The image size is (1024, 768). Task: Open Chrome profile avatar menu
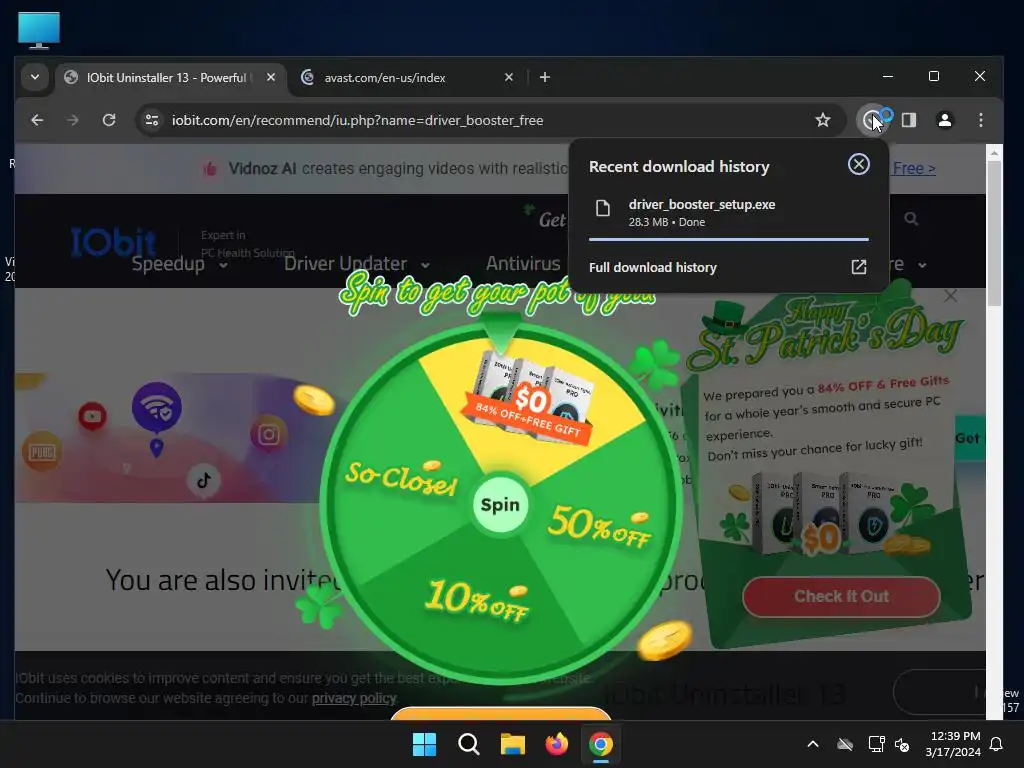point(944,120)
